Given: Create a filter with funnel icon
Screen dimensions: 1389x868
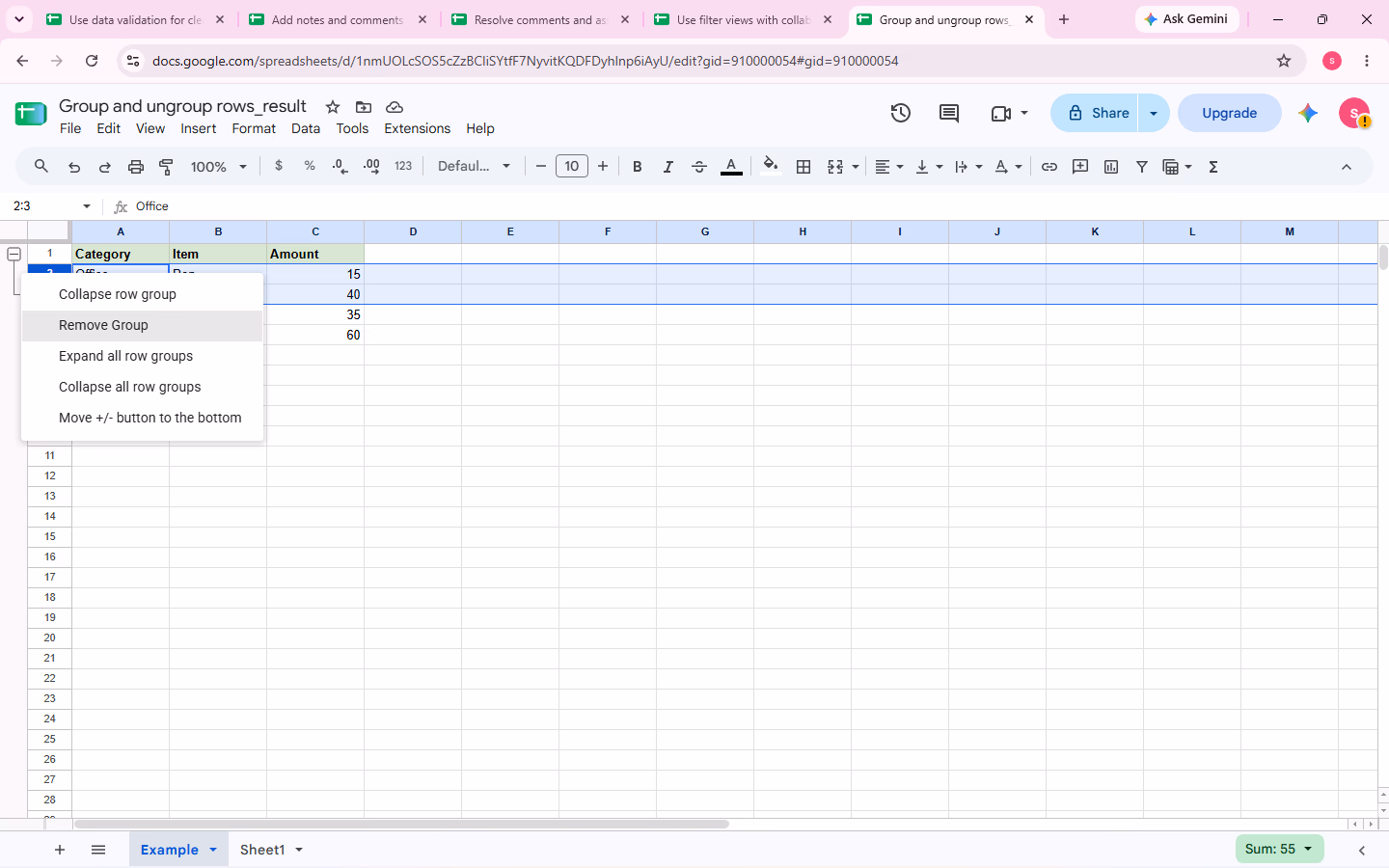Looking at the screenshot, I should (1142, 167).
